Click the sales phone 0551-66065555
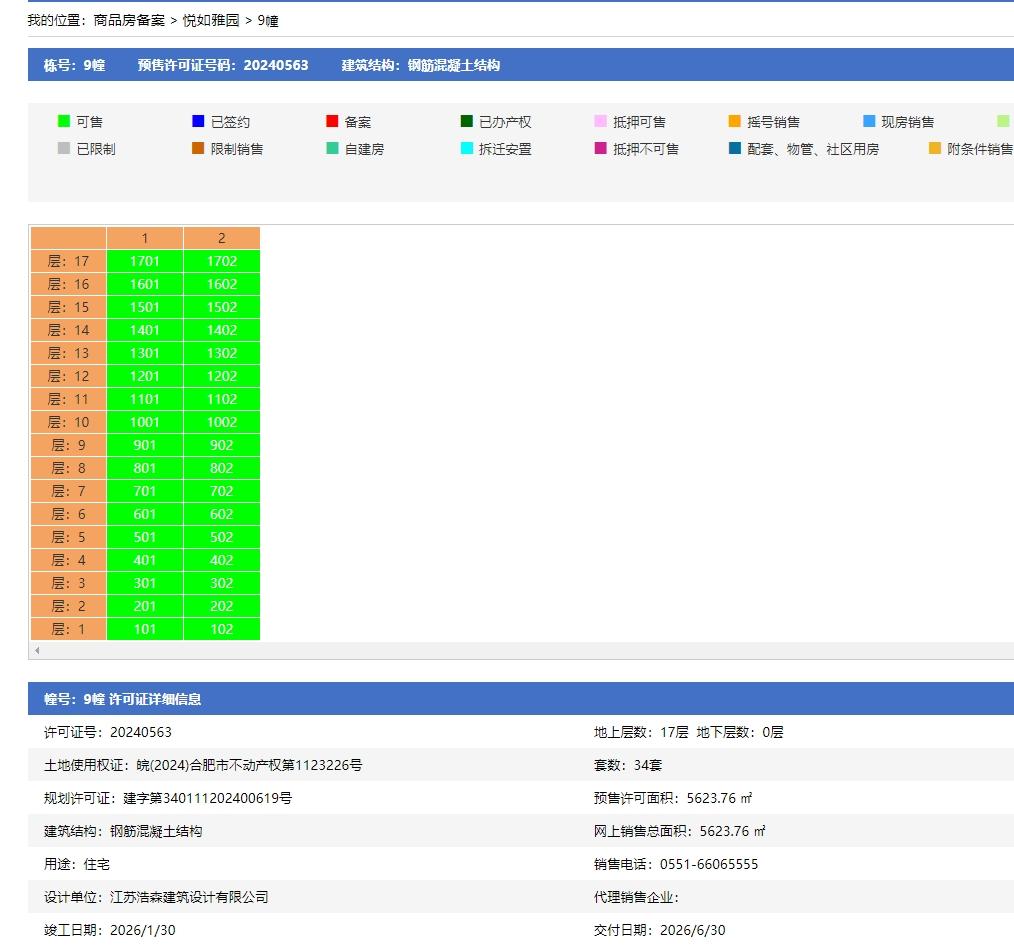Screen dimensions: 1014x945 (x=709, y=864)
